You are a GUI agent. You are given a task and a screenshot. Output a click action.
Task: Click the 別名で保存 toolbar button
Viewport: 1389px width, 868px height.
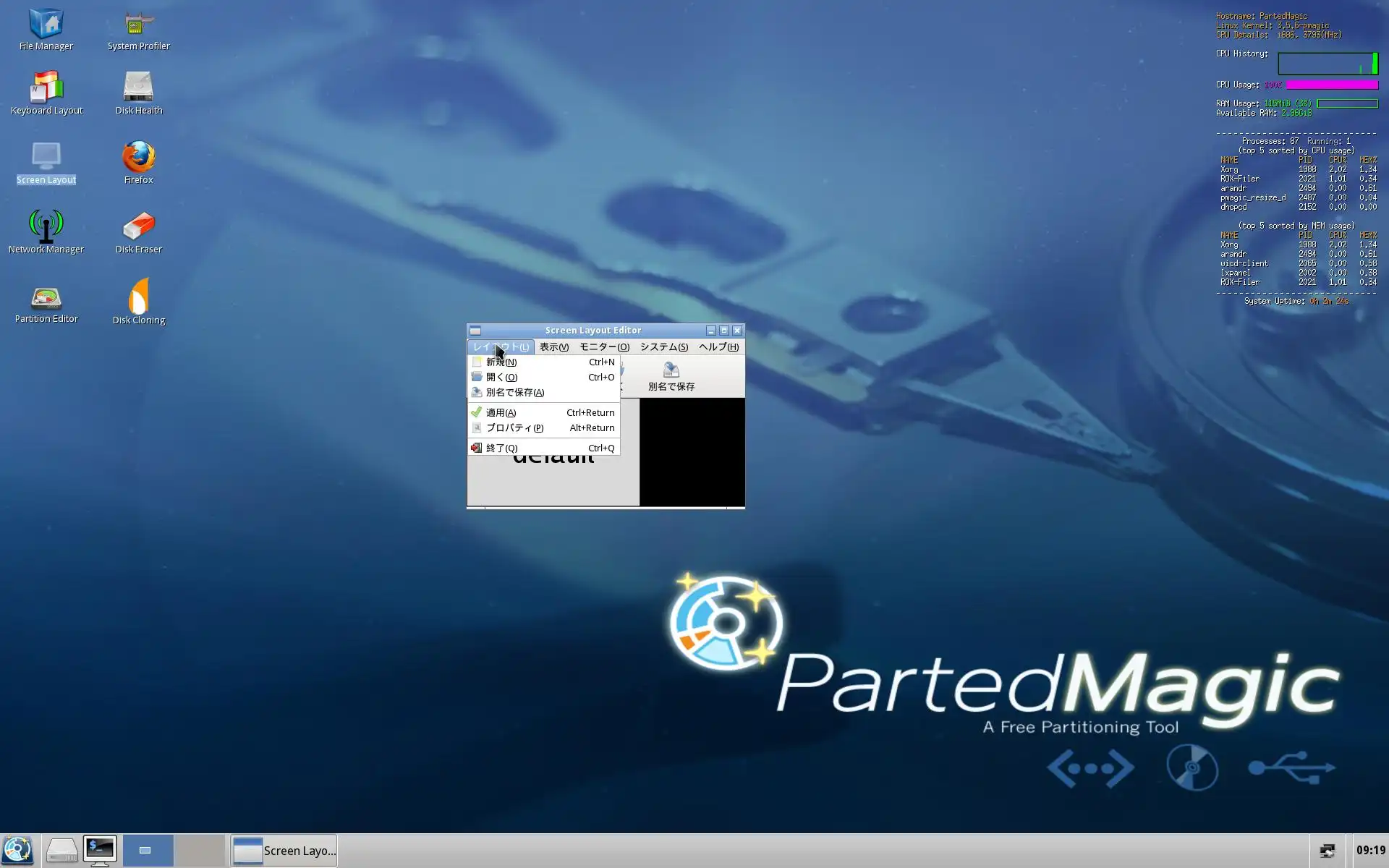[671, 376]
